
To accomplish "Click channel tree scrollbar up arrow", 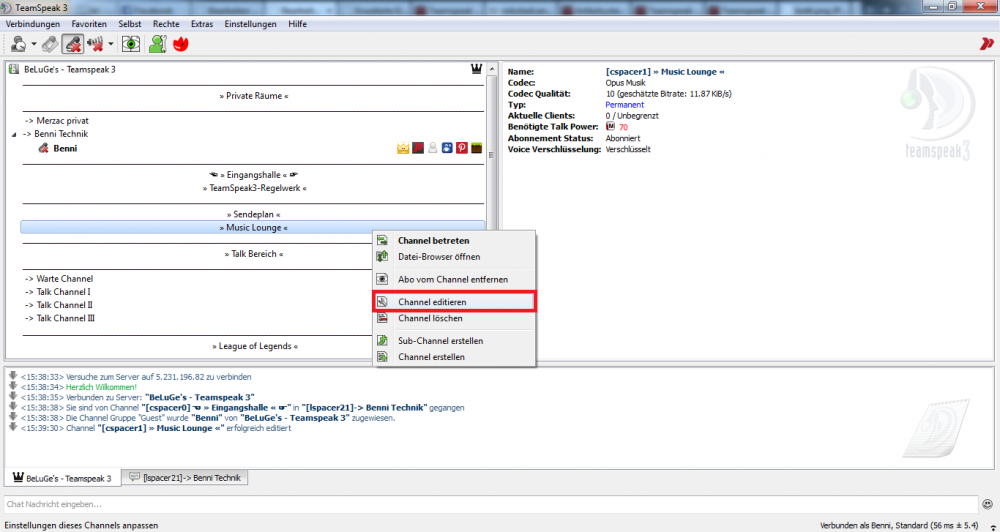I will pos(491,69).
